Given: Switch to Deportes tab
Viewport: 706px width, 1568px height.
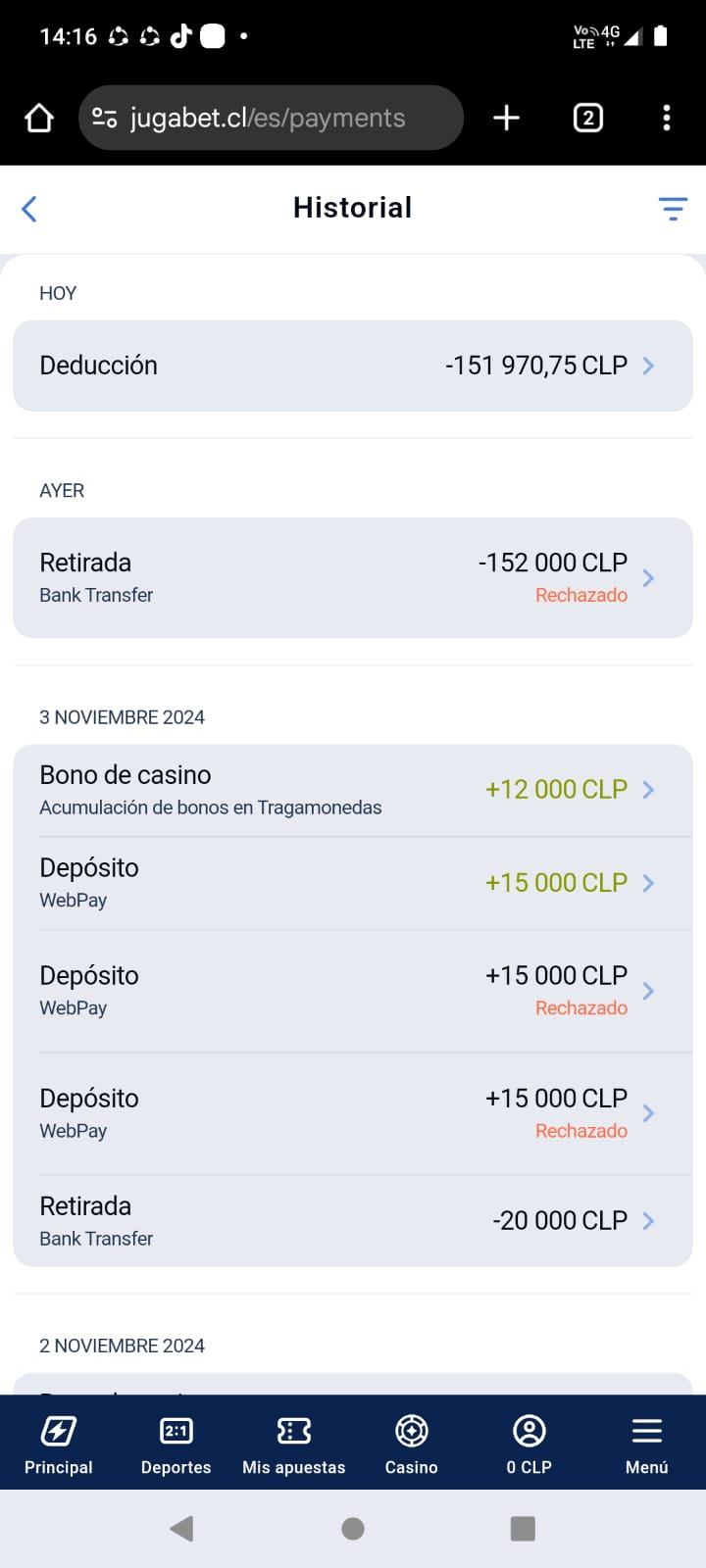Looking at the screenshot, I should coord(176,1444).
